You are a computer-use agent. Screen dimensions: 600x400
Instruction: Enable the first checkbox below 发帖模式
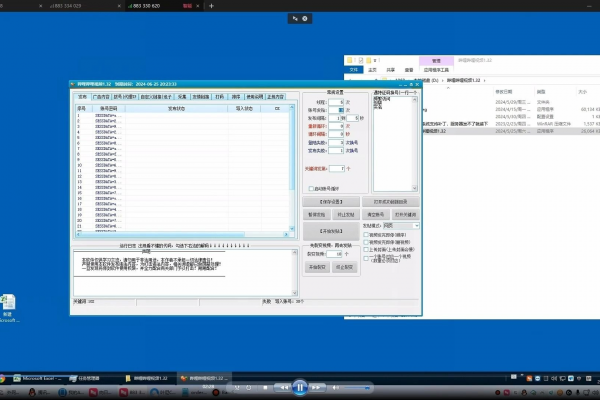coord(369,234)
